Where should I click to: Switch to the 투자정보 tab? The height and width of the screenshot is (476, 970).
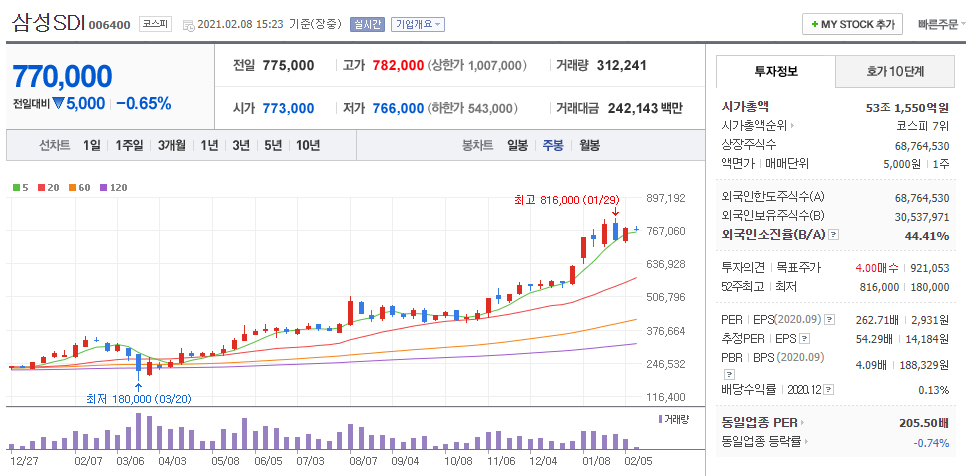776,71
